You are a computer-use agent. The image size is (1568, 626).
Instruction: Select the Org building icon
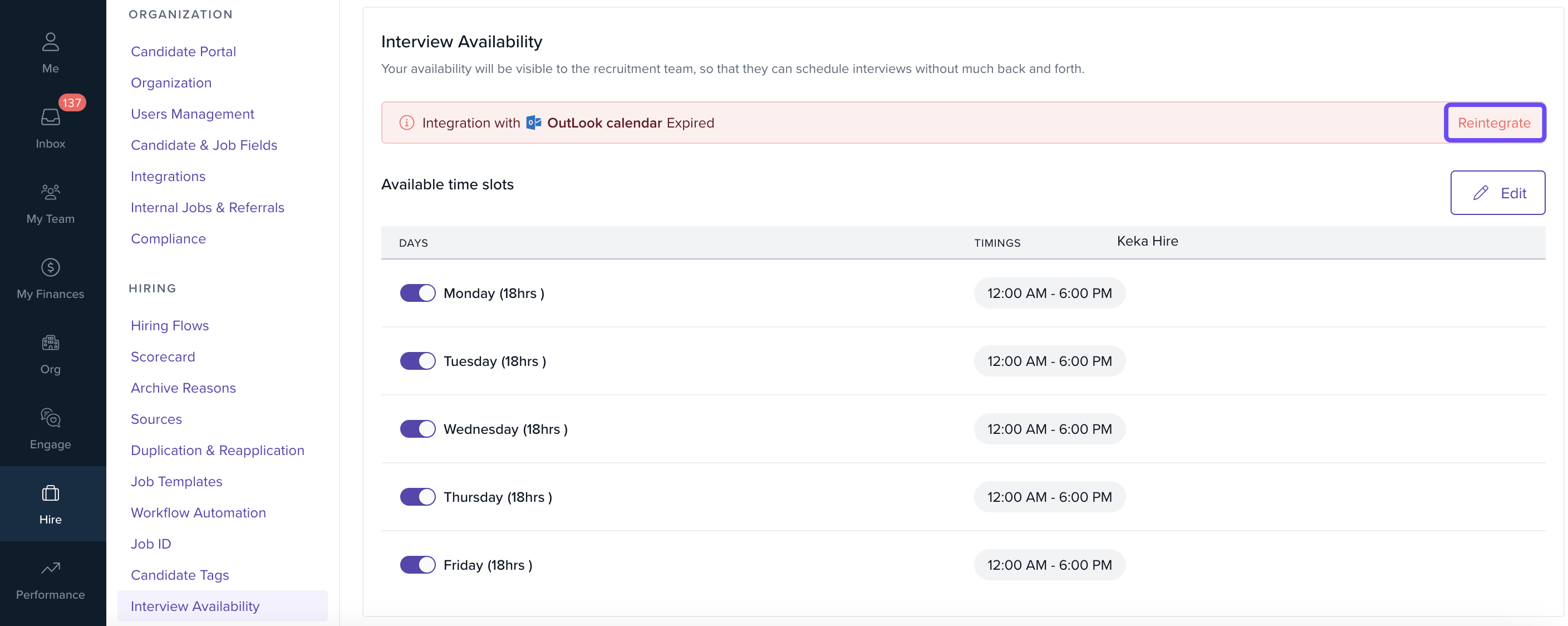pyautogui.click(x=51, y=343)
